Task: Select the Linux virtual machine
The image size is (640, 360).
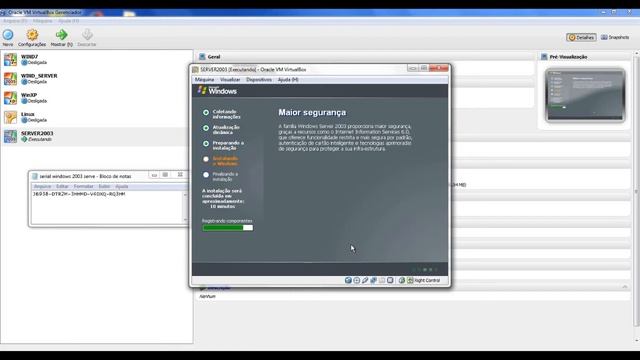Action: (x=97, y=117)
